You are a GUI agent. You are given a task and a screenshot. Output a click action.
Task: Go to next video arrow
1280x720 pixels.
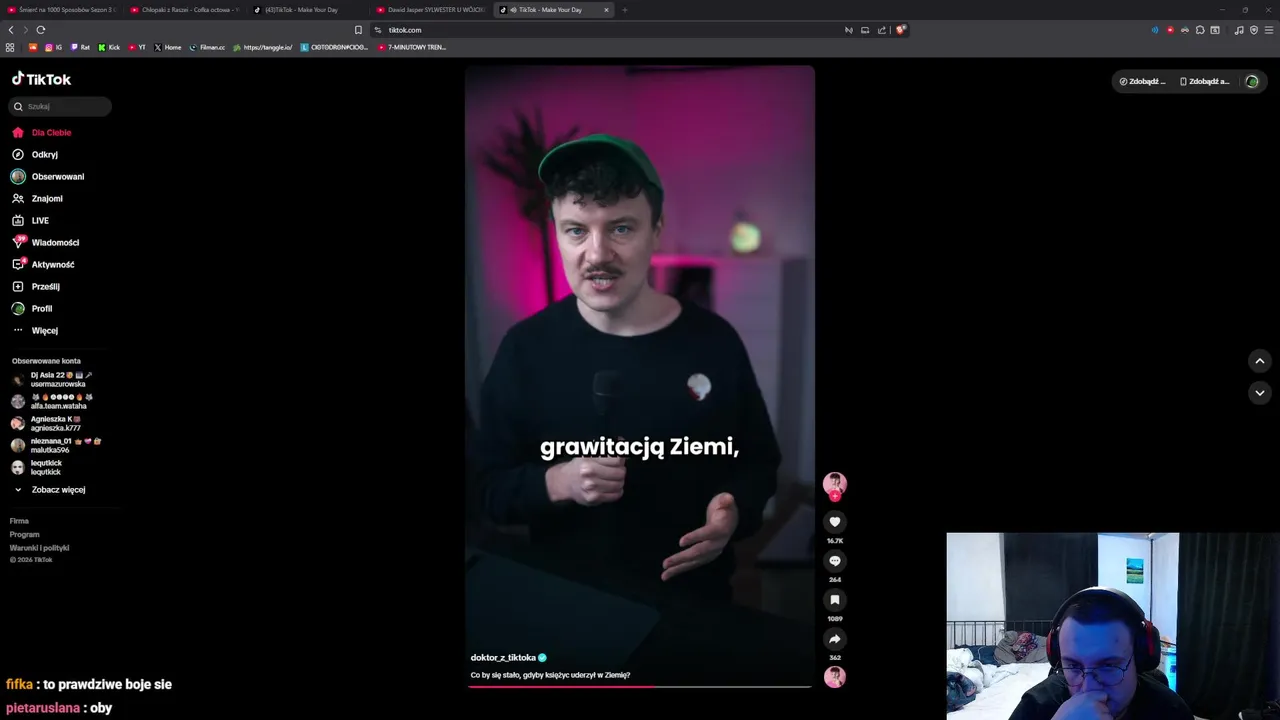point(1260,393)
